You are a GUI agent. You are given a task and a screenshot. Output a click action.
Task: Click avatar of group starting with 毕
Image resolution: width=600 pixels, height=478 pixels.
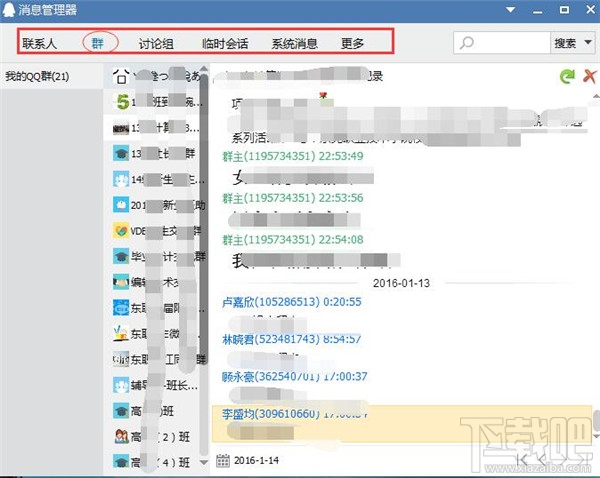point(121,256)
